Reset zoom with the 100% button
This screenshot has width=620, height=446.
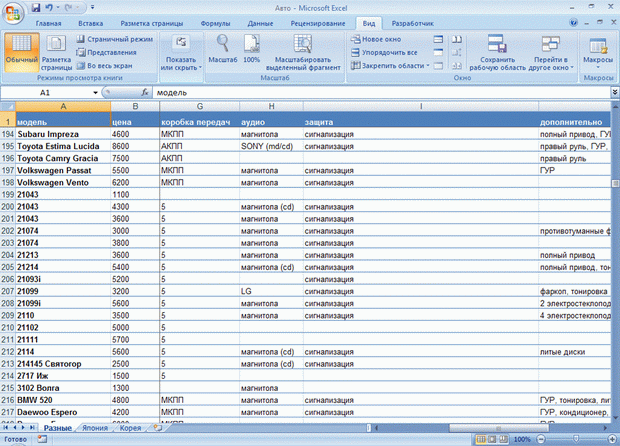click(x=251, y=49)
